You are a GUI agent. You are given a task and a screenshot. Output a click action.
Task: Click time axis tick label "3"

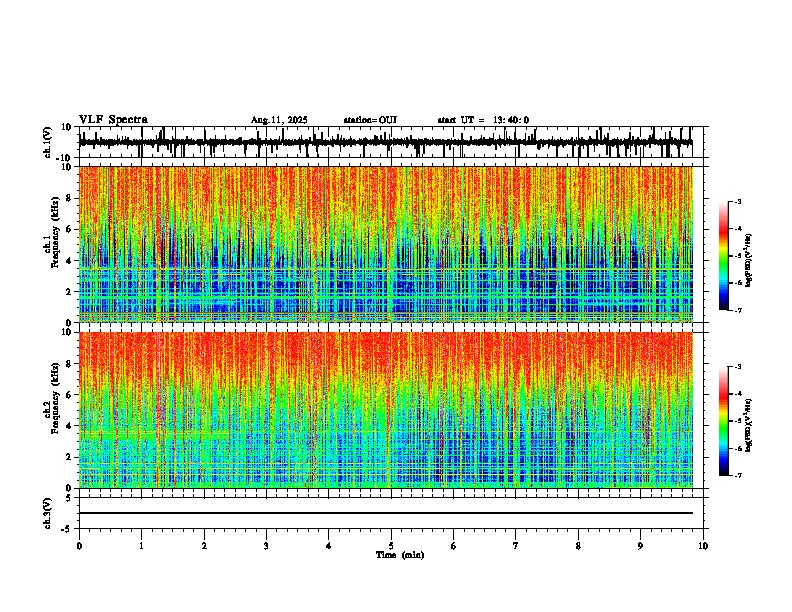266,546
